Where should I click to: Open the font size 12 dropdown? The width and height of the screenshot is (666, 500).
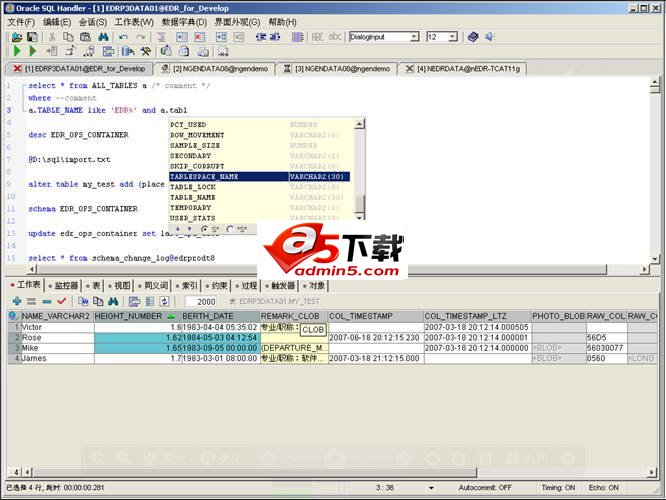(452, 37)
